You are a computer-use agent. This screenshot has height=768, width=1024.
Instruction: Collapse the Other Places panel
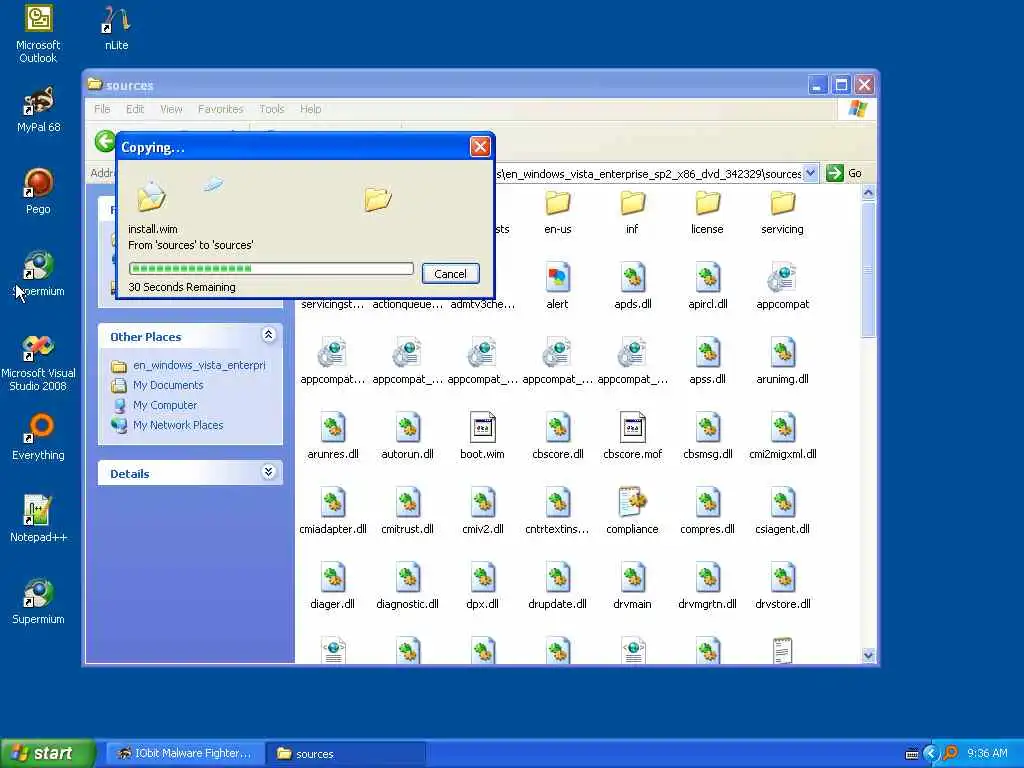268,335
